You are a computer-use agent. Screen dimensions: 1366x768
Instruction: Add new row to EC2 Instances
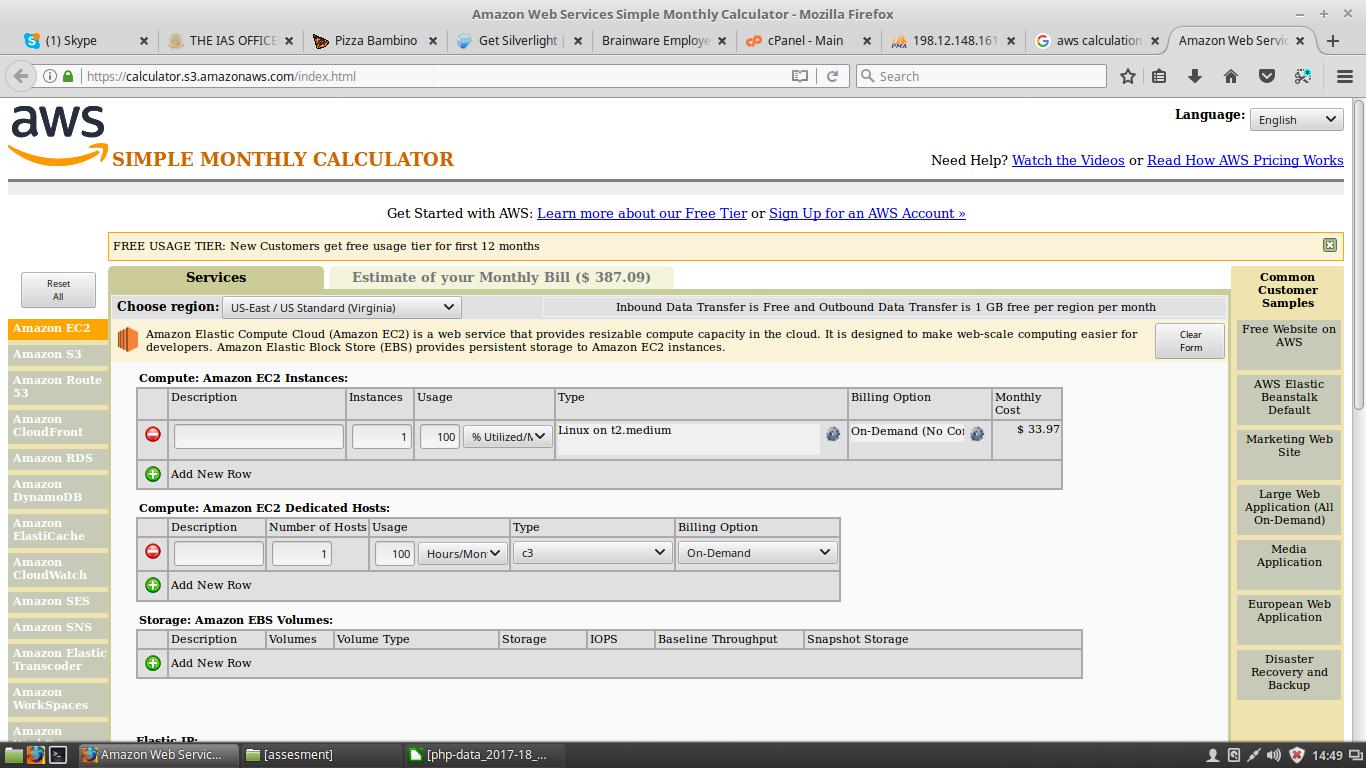(x=153, y=474)
